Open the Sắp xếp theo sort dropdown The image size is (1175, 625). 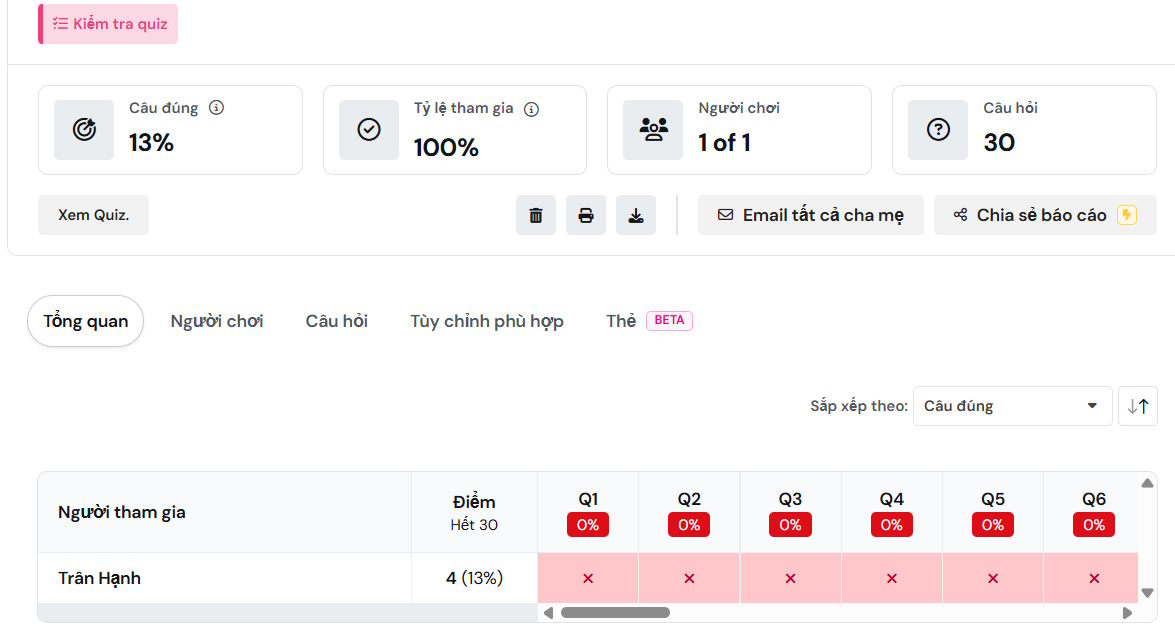(x=1011, y=406)
